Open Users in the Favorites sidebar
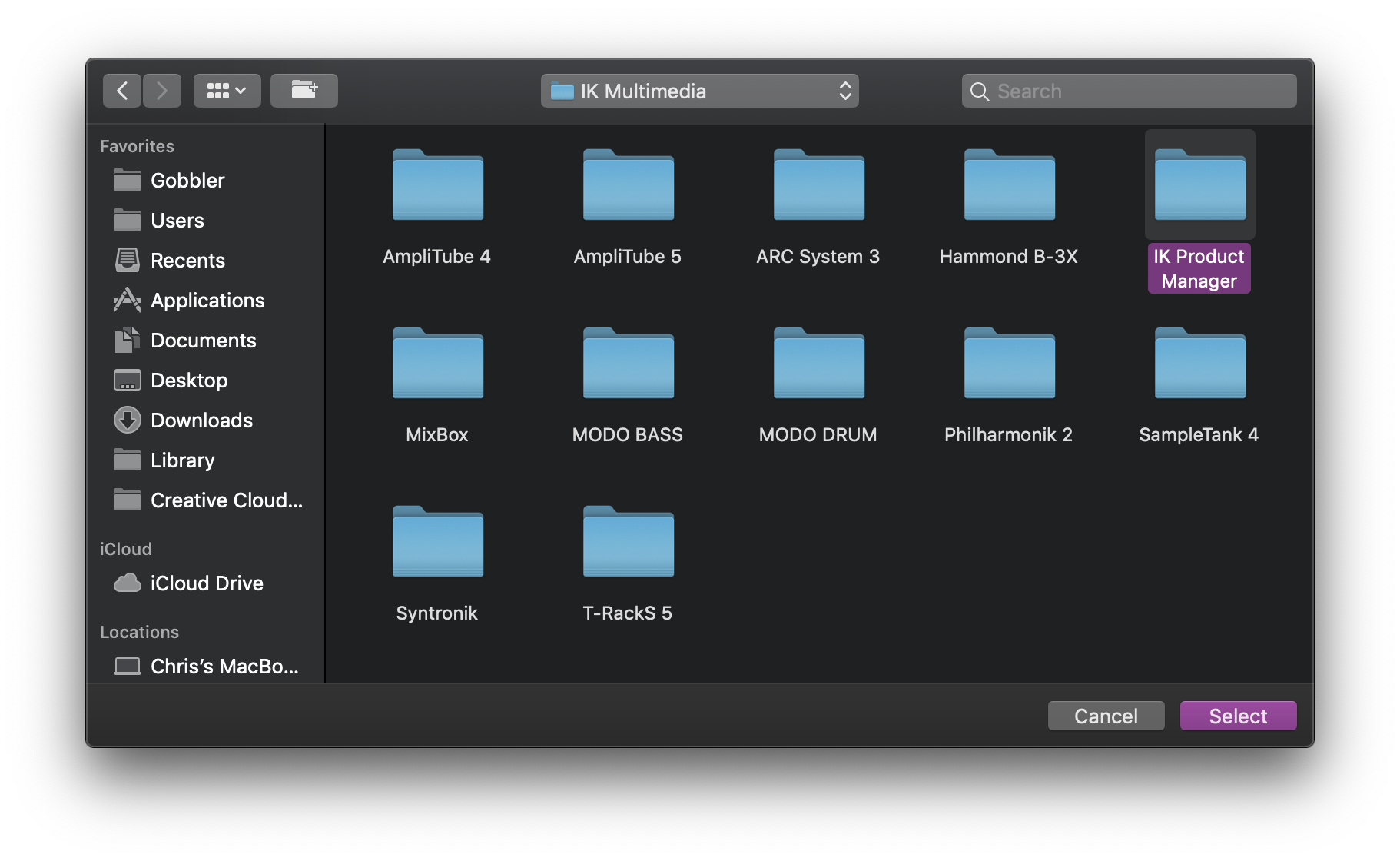 (x=205, y=221)
